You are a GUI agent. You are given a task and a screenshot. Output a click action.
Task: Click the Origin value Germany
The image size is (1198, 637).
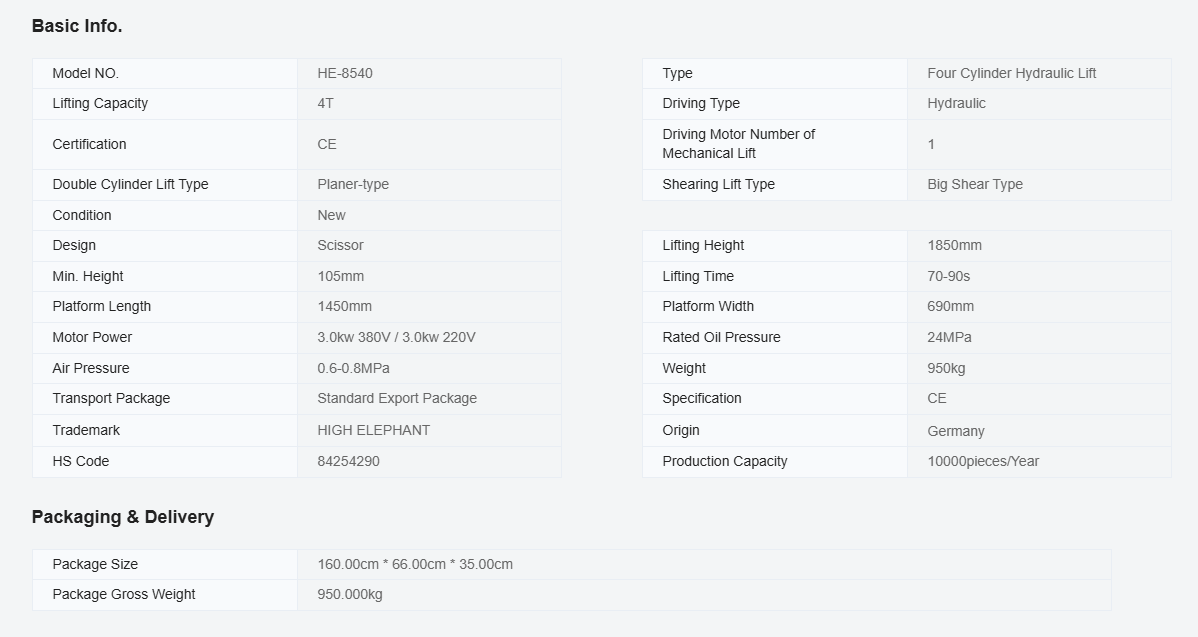click(x=956, y=431)
